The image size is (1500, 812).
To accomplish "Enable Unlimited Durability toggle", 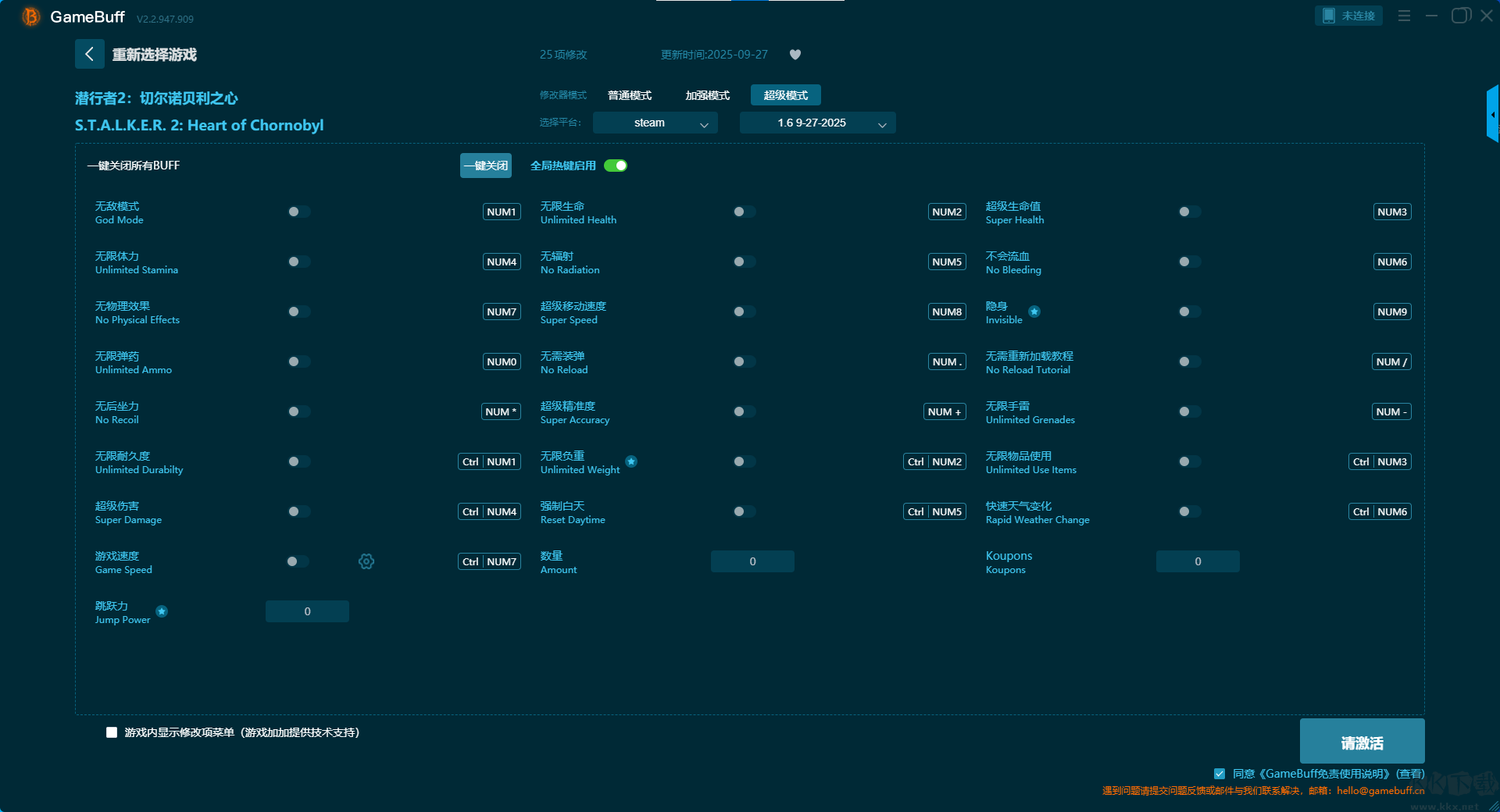I will pos(298,461).
